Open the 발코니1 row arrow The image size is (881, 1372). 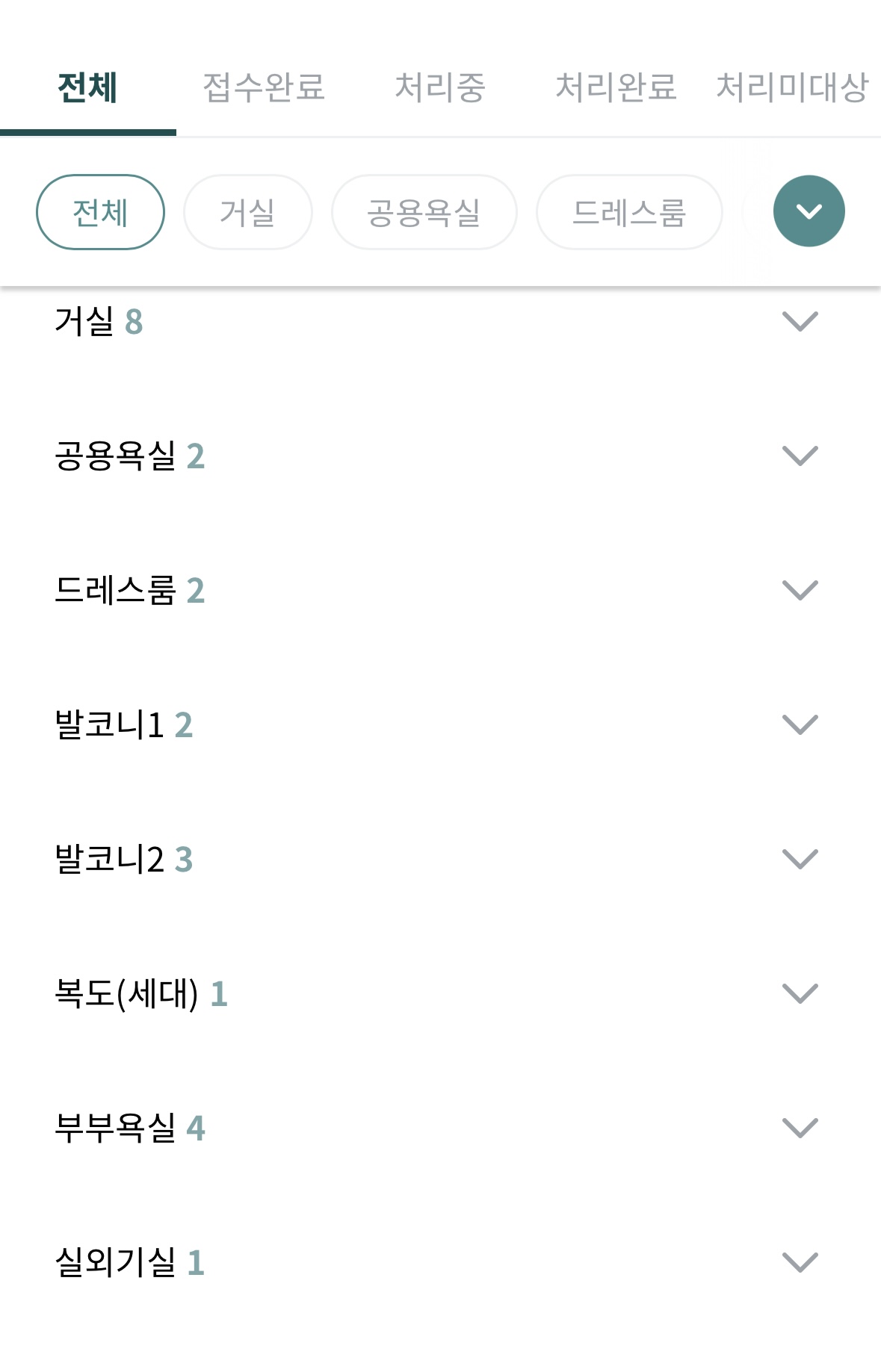pyautogui.click(x=800, y=724)
